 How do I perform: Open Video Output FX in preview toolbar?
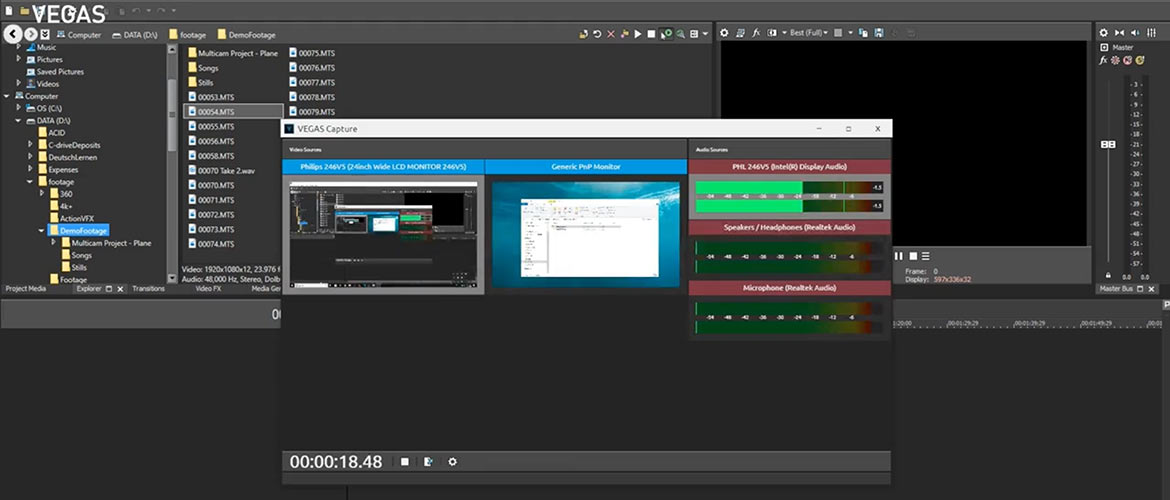[x=756, y=33]
